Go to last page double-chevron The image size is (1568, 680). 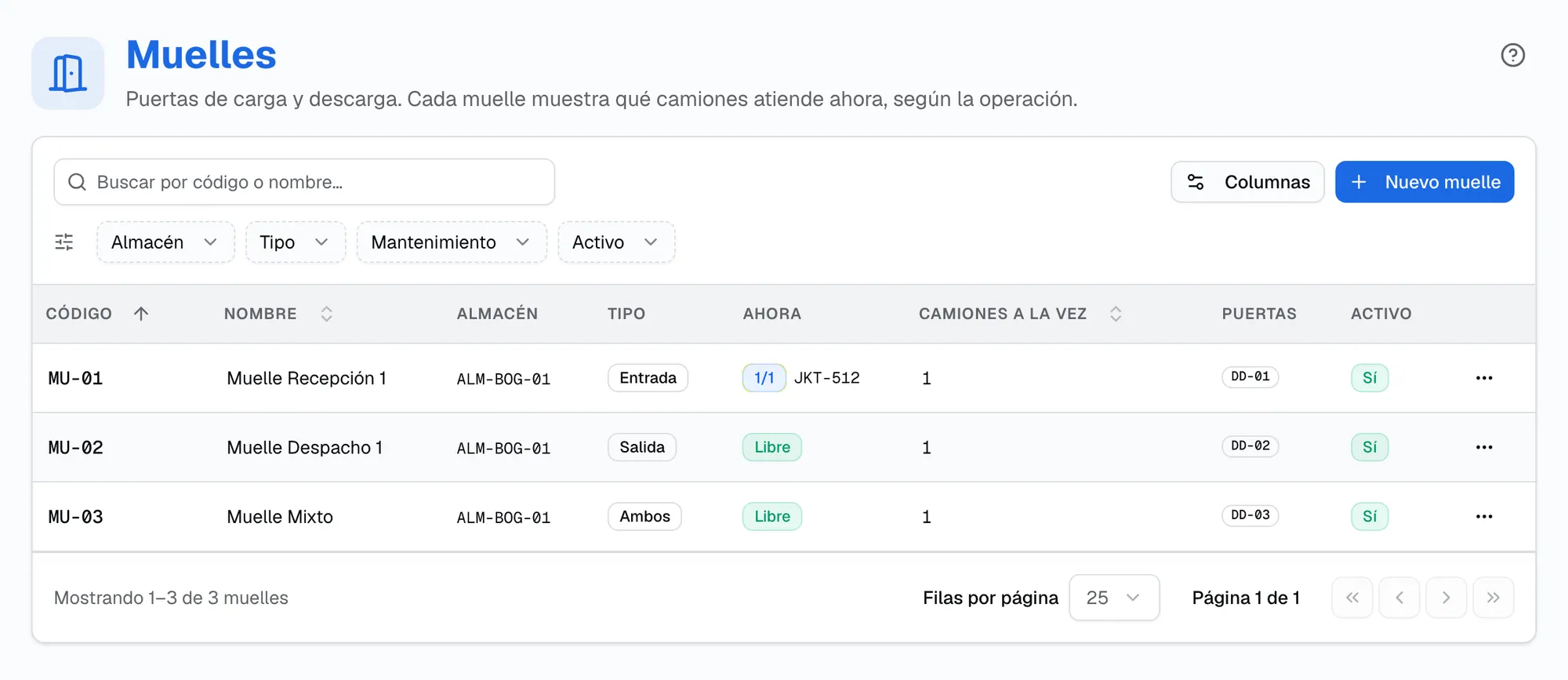pyautogui.click(x=1494, y=598)
